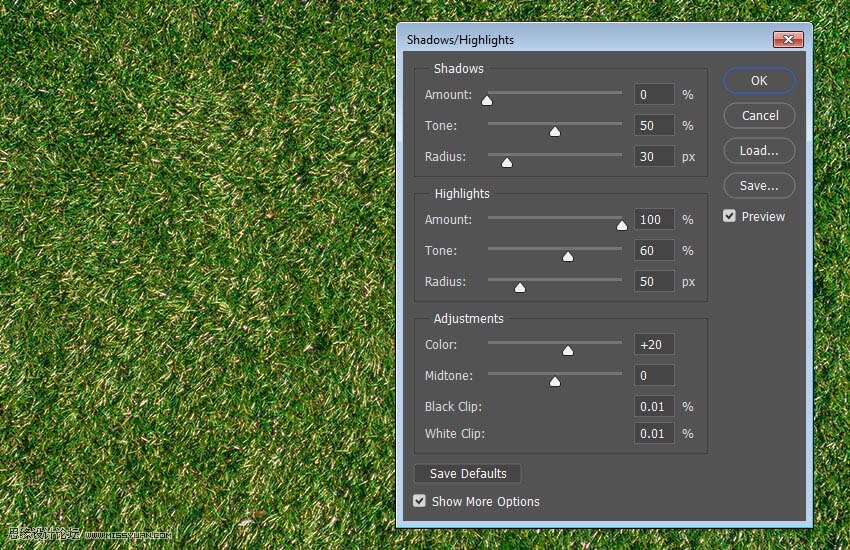Focus the Black Clip input field

pyautogui.click(x=654, y=407)
